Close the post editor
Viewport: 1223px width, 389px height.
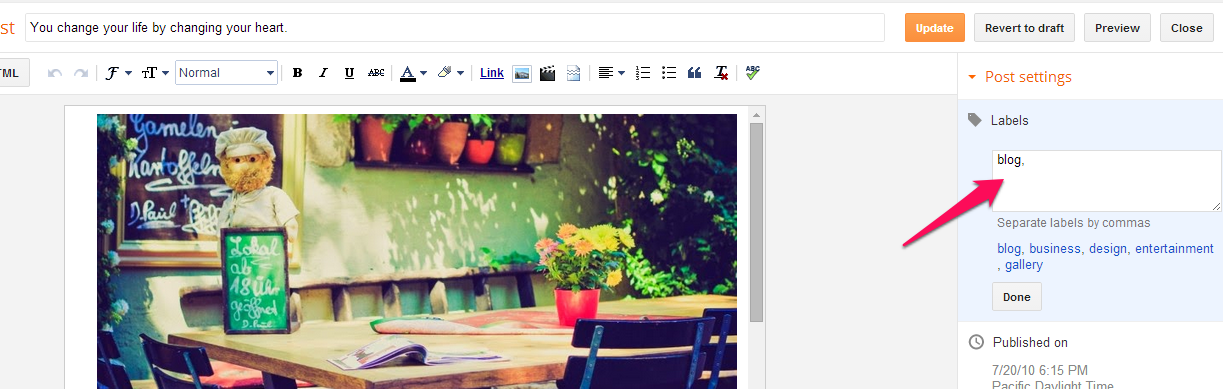coord(1187,28)
